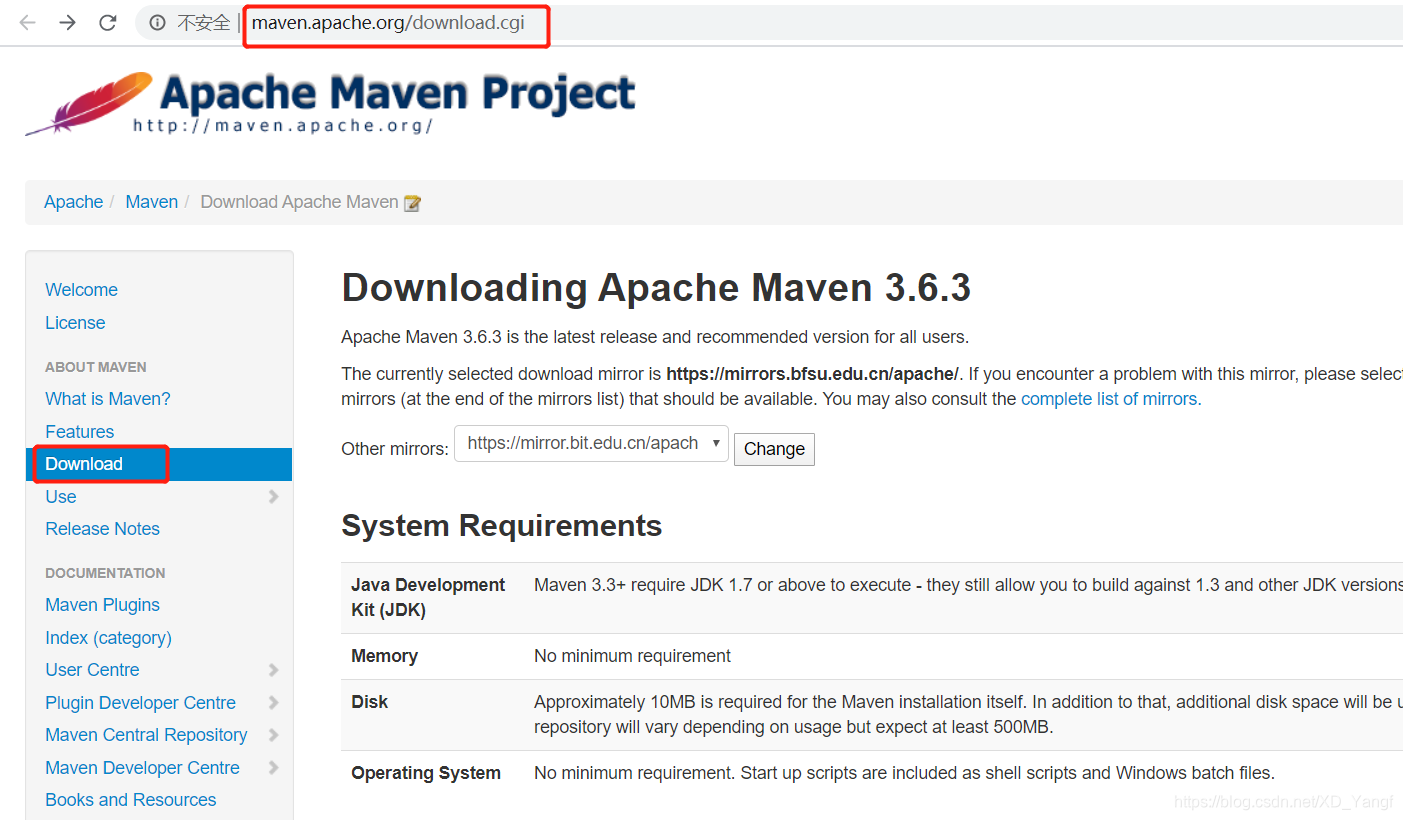This screenshot has width=1403, height=820.
Task: Open the Maven Central Repository link
Action: click(x=146, y=735)
